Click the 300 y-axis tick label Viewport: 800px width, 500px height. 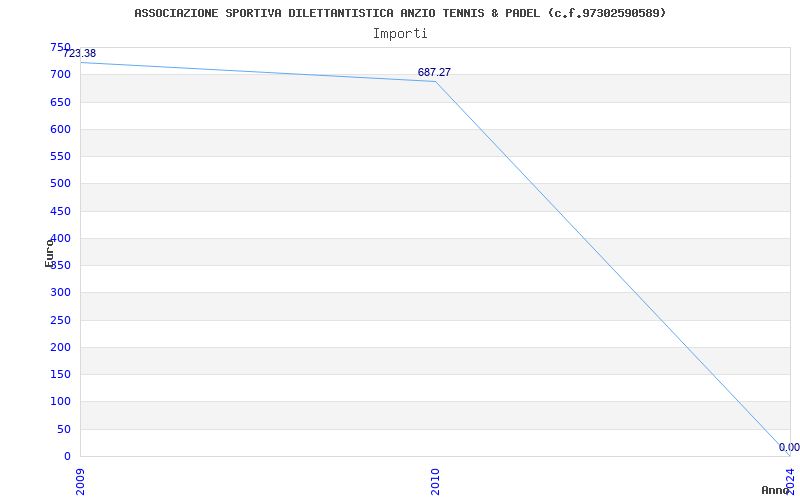point(60,293)
